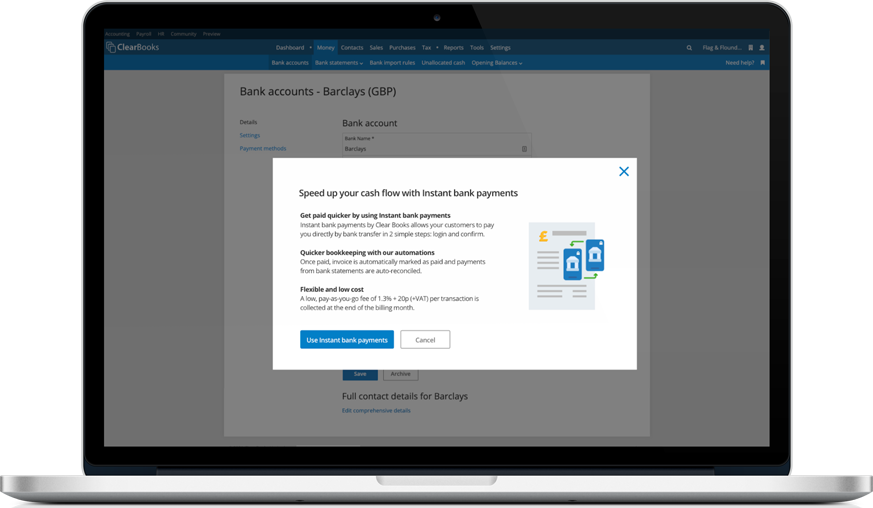Go to Bank accounts submenu item
873x508 pixels.
(290, 63)
